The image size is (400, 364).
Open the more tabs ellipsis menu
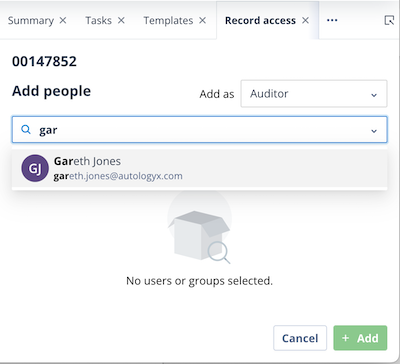tap(332, 21)
